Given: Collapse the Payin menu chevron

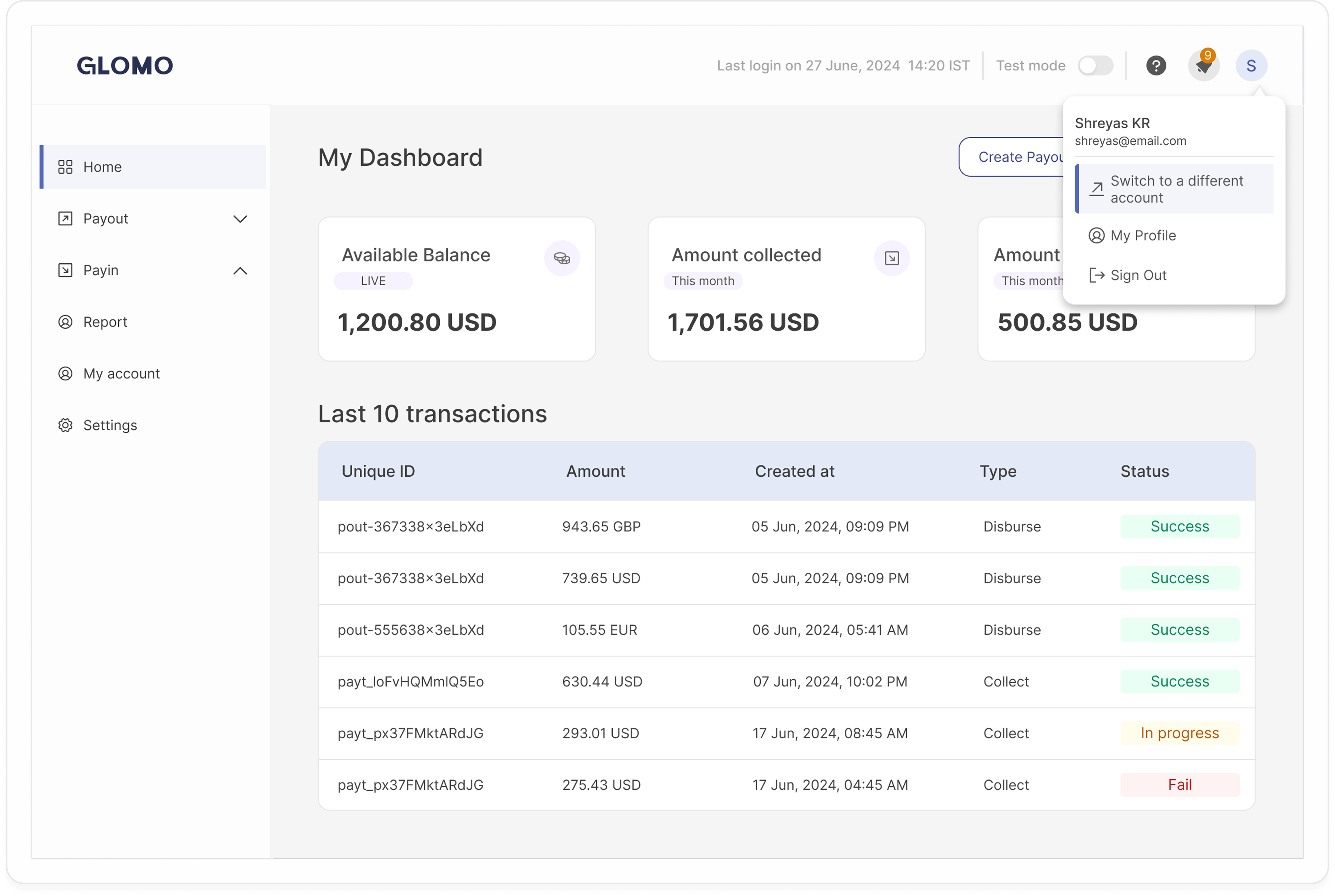Looking at the screenshot, I should click(241, 270).
